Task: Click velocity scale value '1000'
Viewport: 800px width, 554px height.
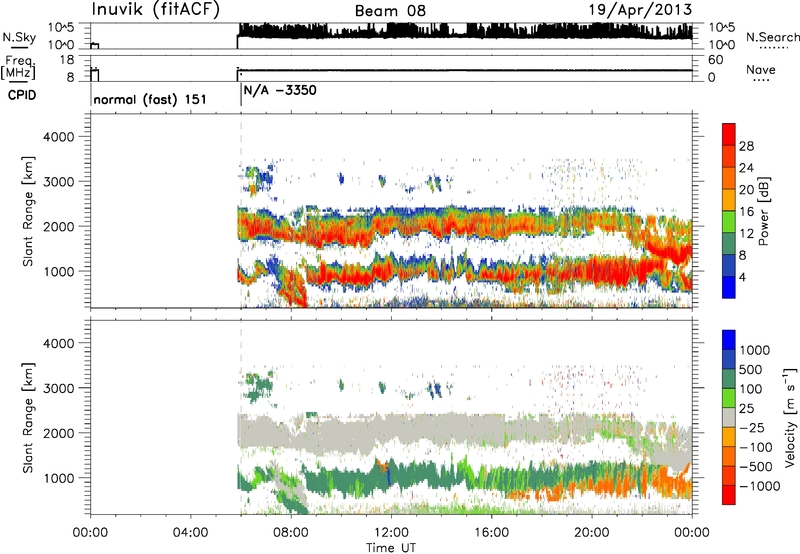Action: pyautogui.click(x=755, y=350)
